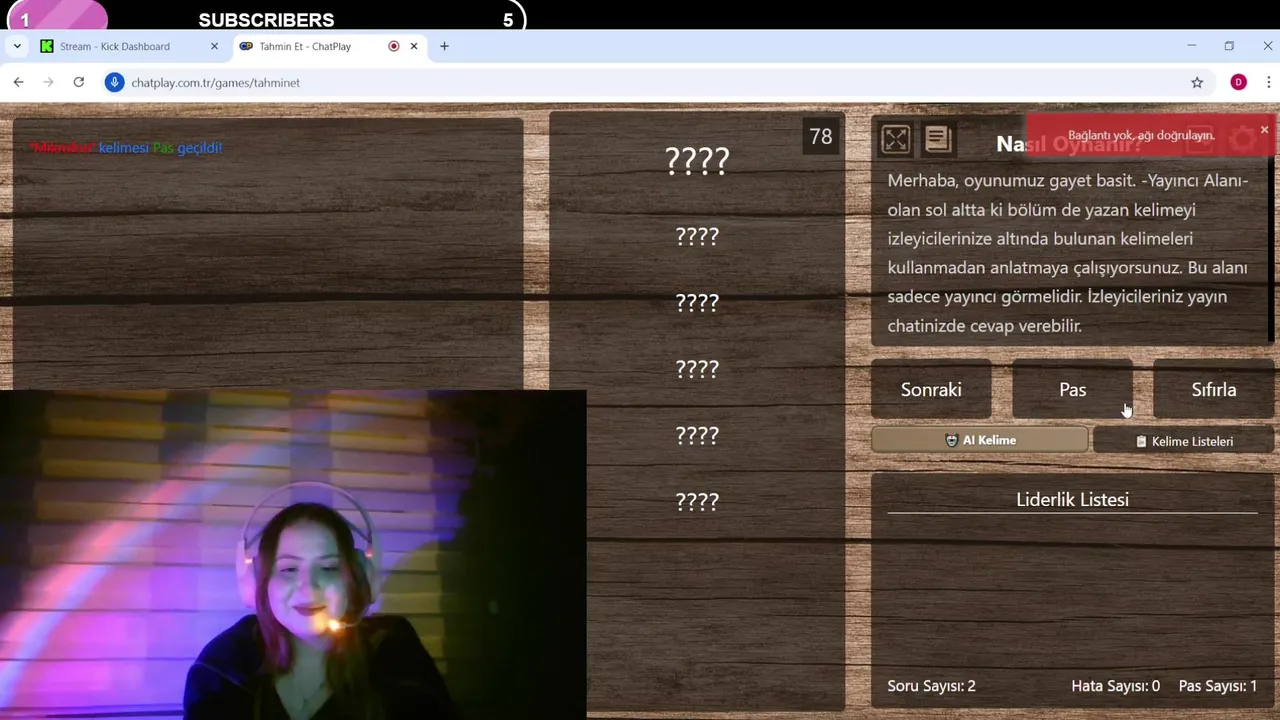Image resolution: width=1280 pixels, height=720 pixels.
Task: Click the 'kelimesi Pas geçildi!' chat message
Action: [126, 148]
